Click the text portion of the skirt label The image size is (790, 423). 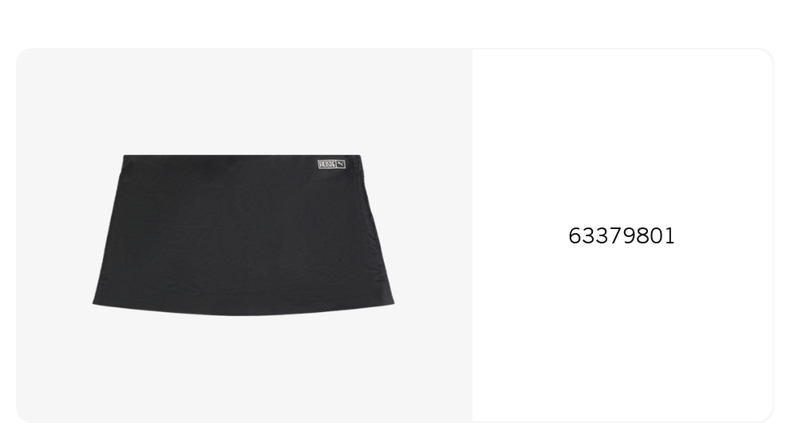coord(326,164)
